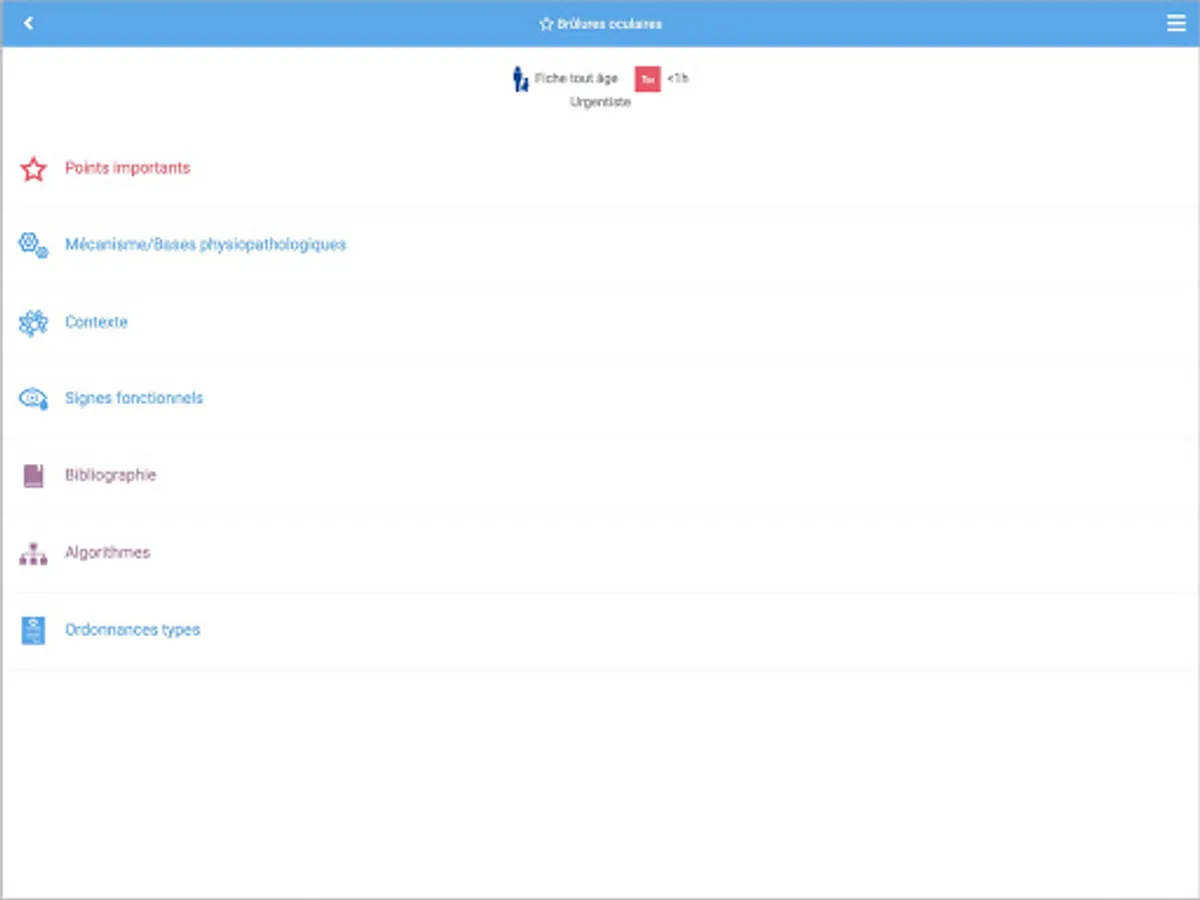The height and width of the screenshot is (900, 1200).
Task: Click the Points importants star icon
Action: 33,169
